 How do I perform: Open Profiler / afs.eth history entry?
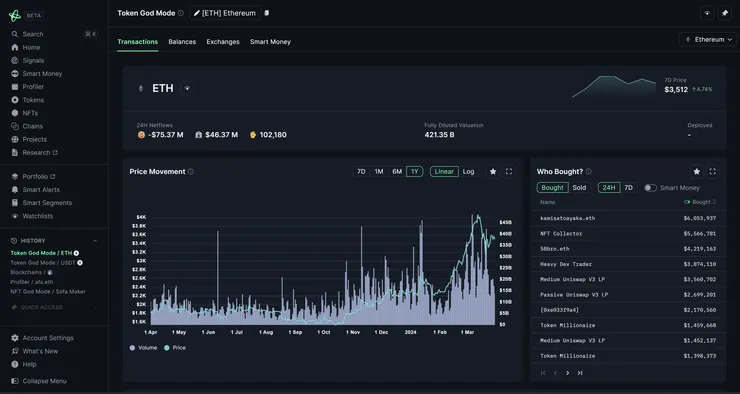tap(32, 282)
